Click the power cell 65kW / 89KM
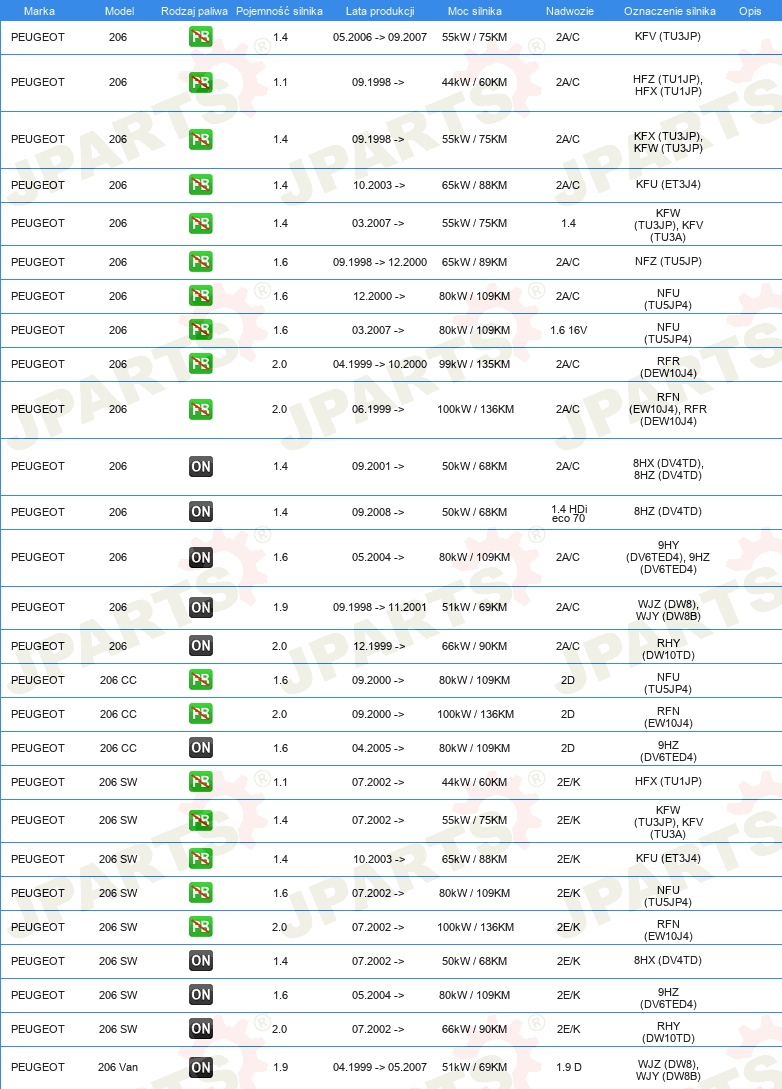This screenshot has height=1089, width=782. (474, 262)
